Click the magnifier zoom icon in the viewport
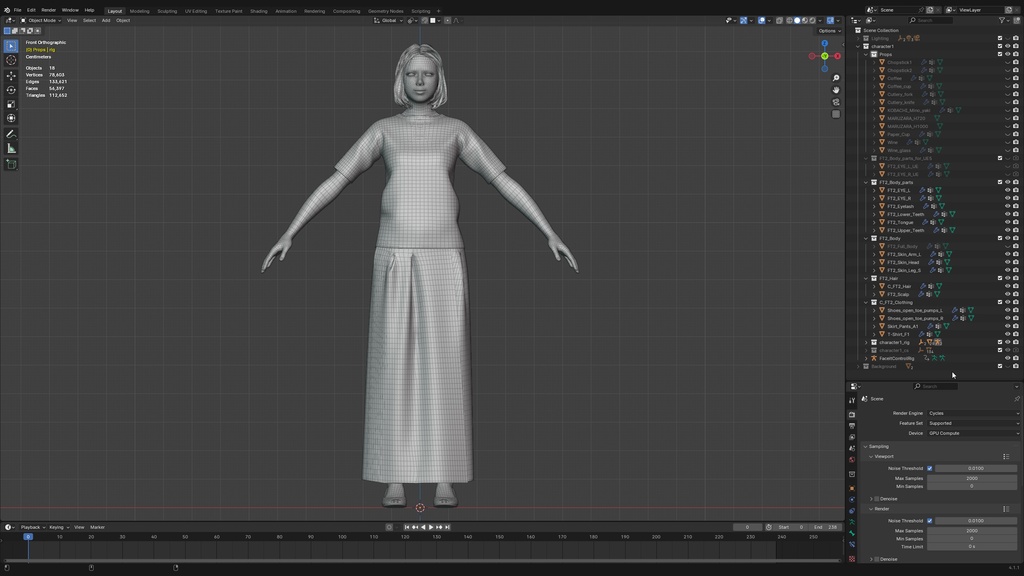 tap(836, 78)
